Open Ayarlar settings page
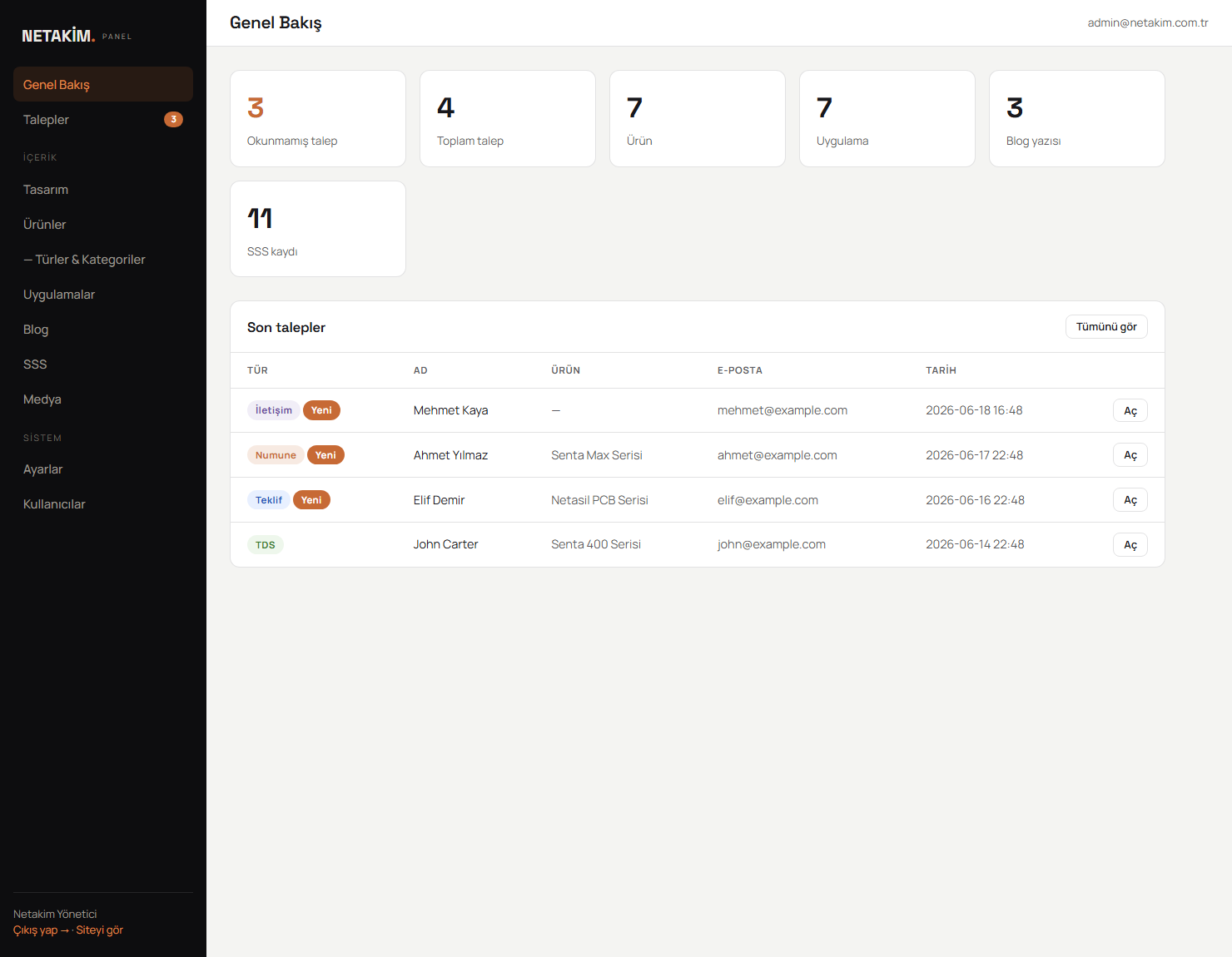The image size is (1232, 957). 103,469
